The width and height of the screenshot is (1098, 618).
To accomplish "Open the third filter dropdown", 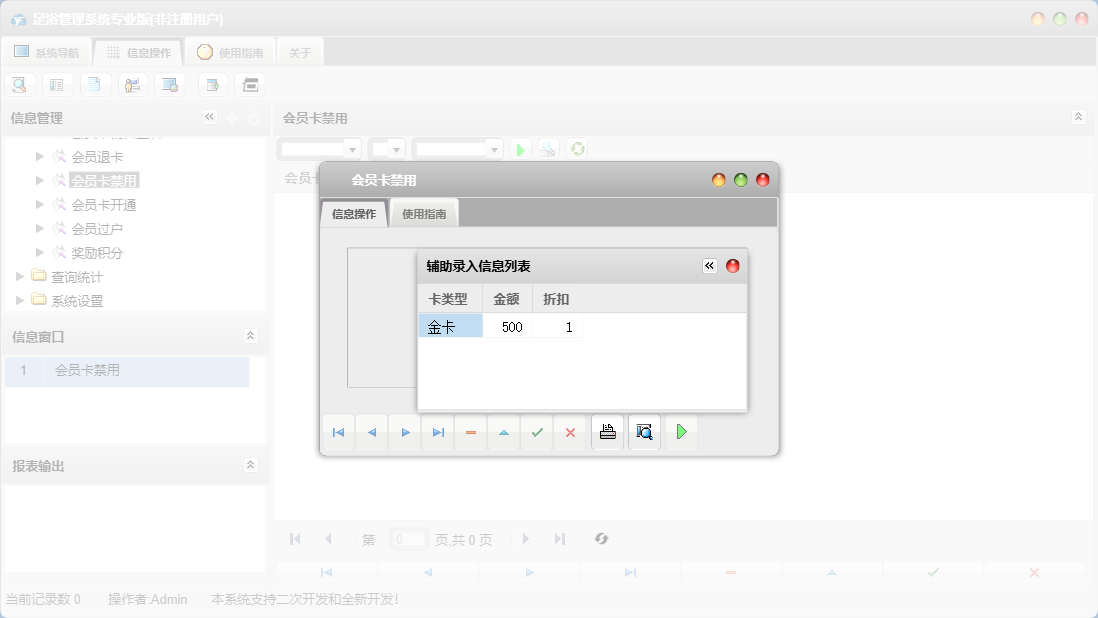I will (x=494, y=149).
